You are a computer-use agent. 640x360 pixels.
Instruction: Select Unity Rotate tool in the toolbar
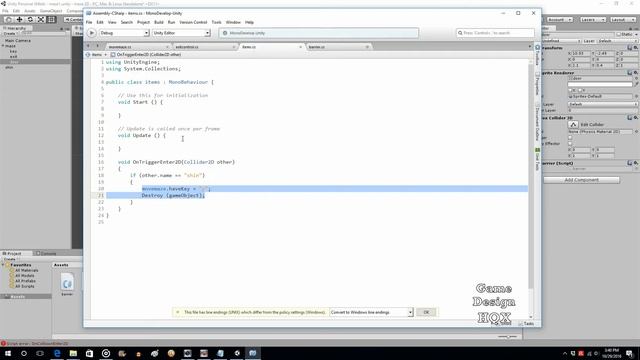pyautogui.click(x=30, y=19)
